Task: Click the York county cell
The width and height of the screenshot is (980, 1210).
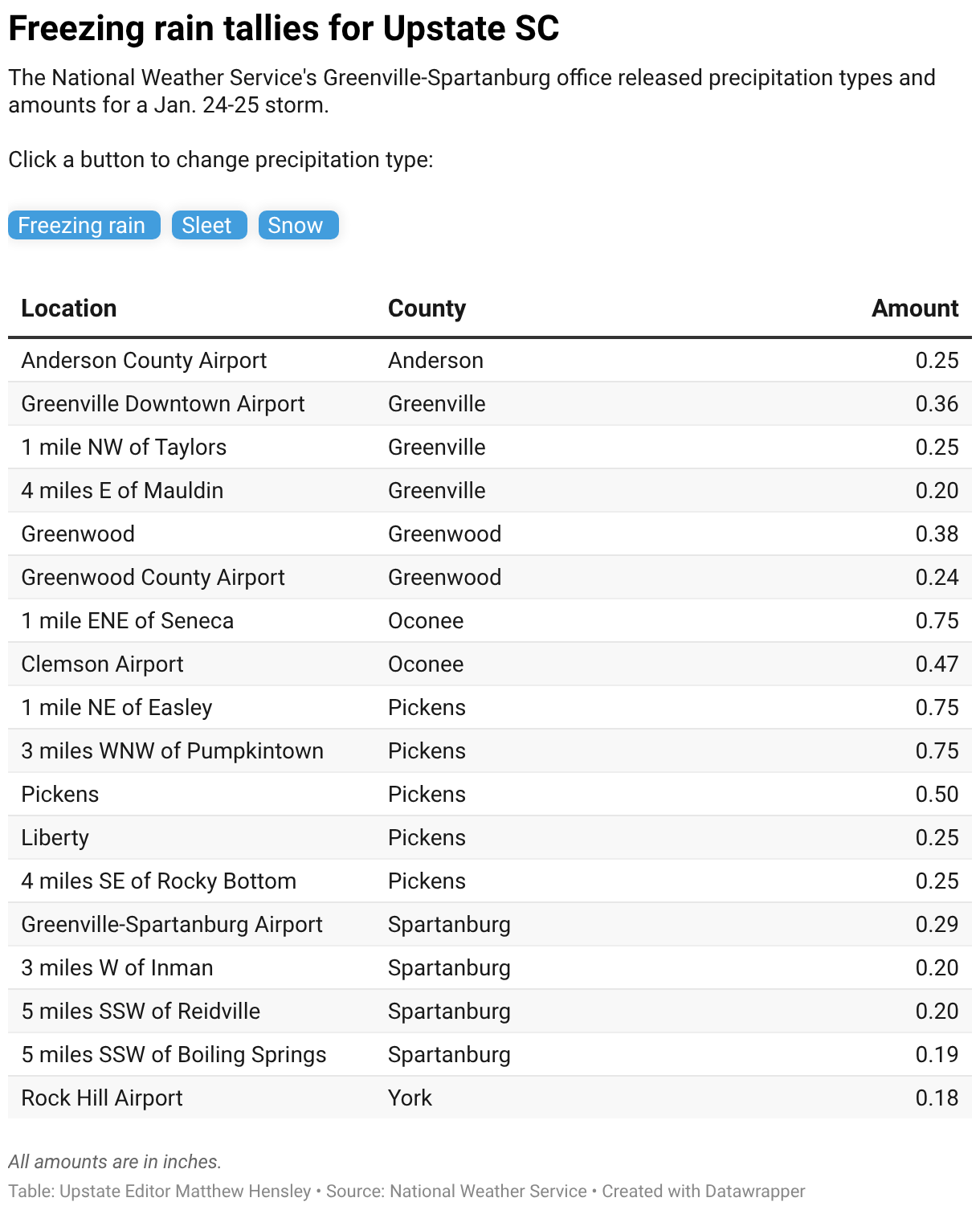Action: [x=410, y=1098]
